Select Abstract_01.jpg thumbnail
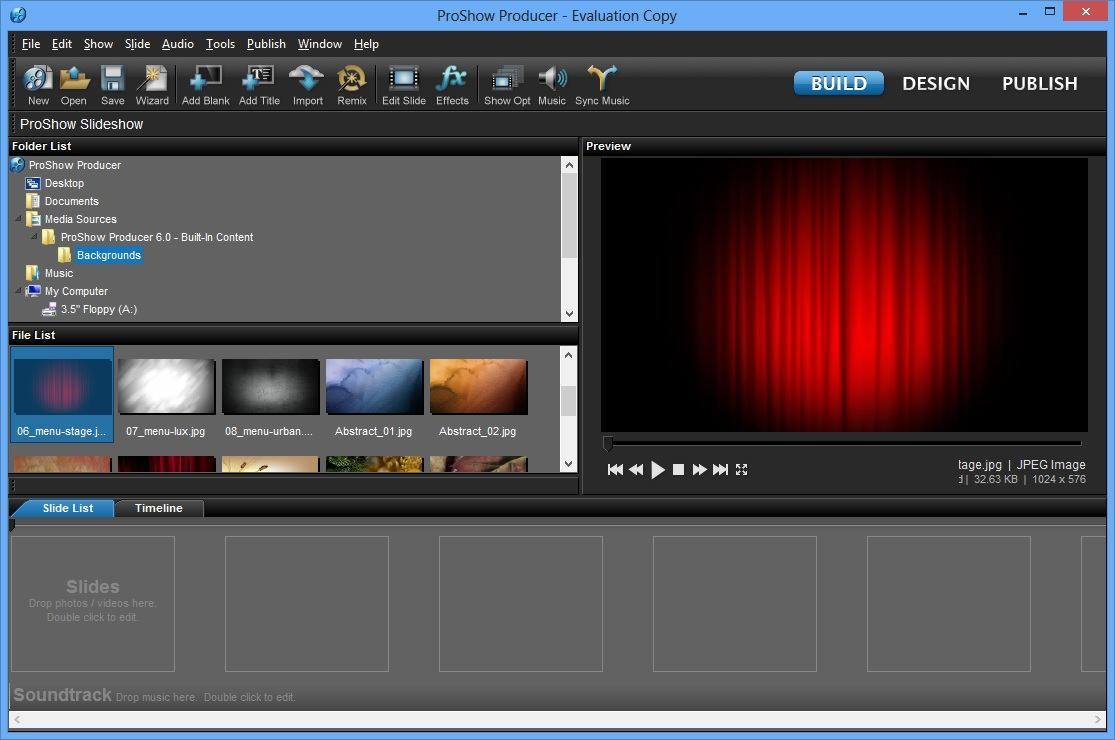Image resolution: width=1115 pixels, height=740 pixels. coord(374,395)
